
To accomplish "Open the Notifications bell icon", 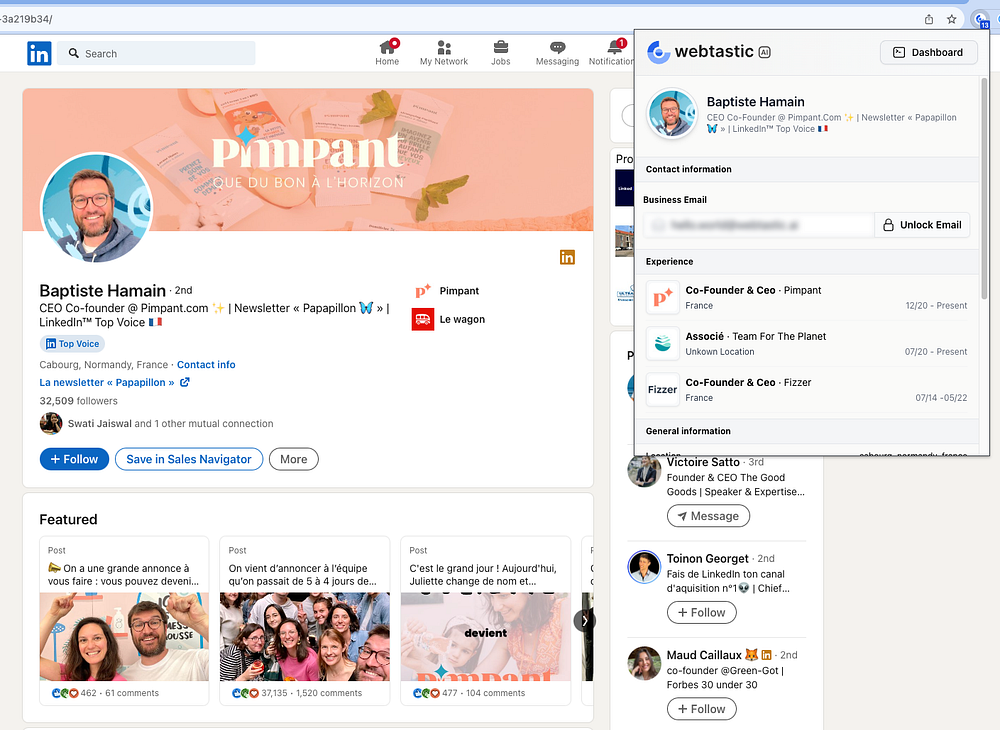I will pos(615,47).
